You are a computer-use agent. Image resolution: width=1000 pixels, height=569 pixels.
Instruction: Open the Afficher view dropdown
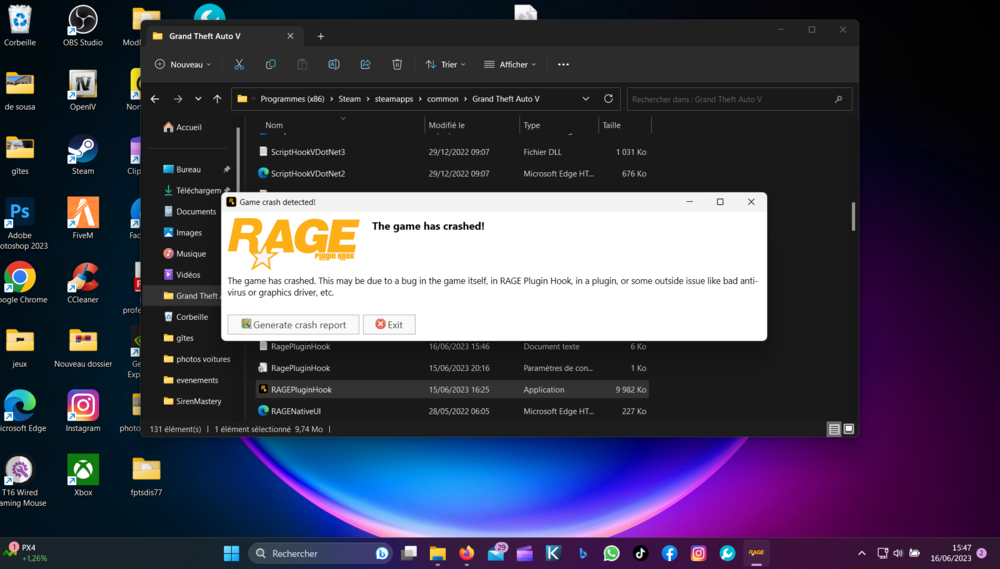click(x=510, y=64)
